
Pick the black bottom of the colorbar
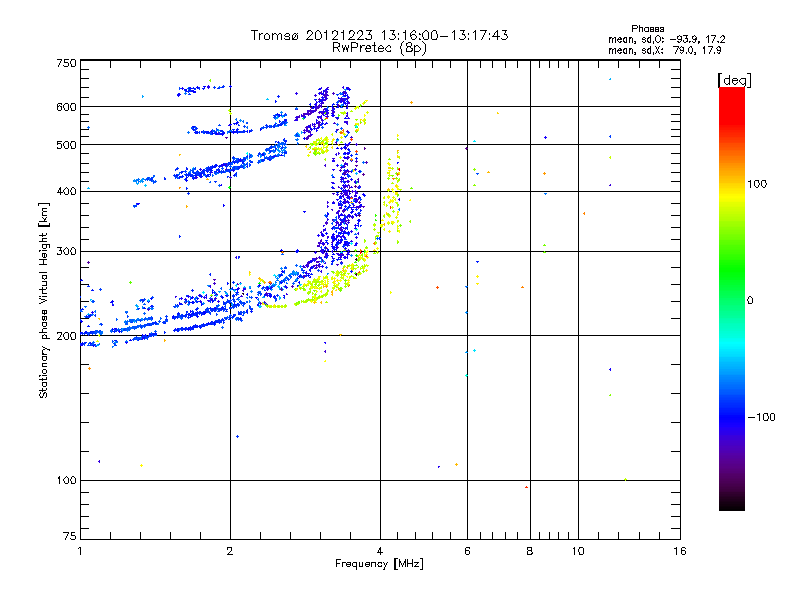732,503
